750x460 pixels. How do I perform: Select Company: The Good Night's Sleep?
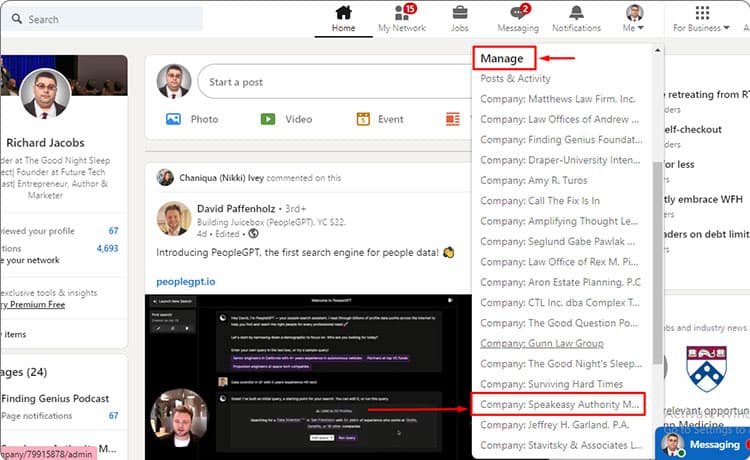tap(561, 364)
